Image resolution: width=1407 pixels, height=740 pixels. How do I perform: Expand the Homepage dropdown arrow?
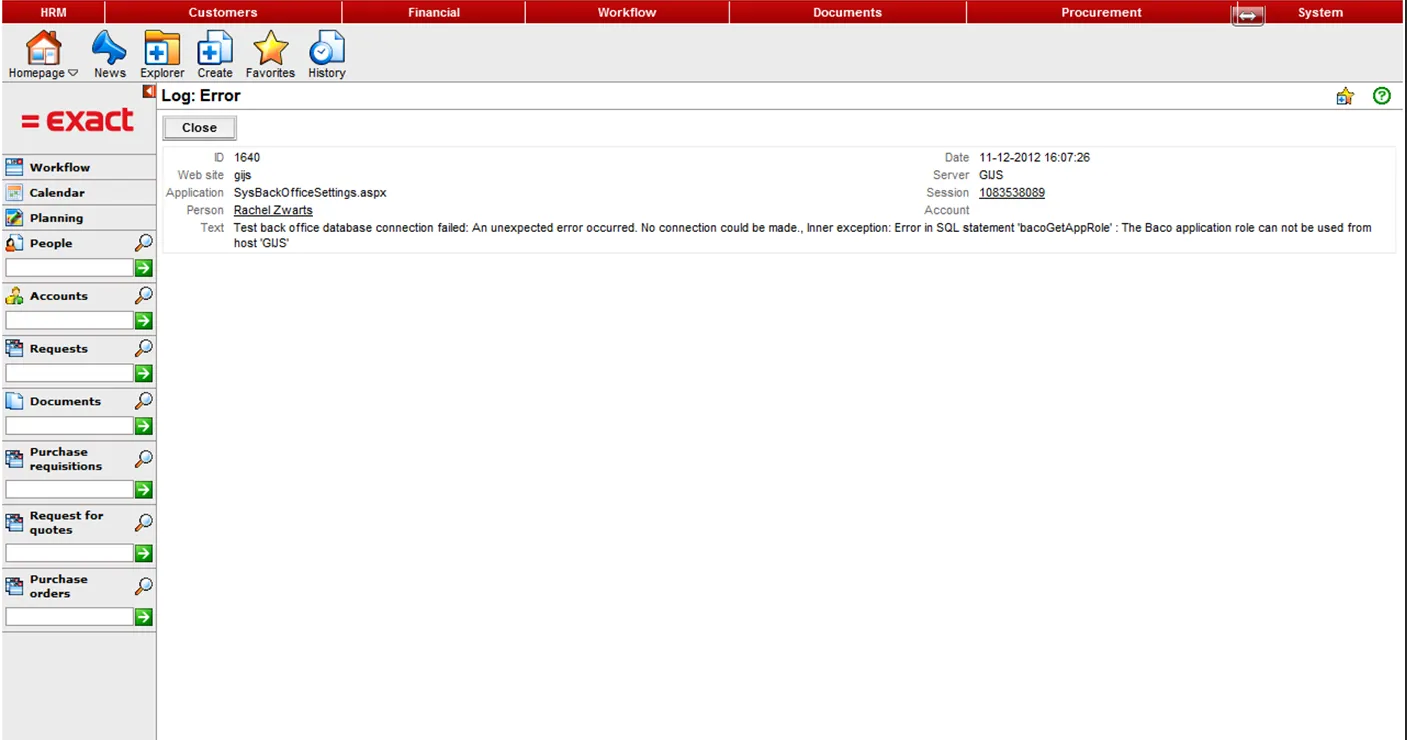(x=73, y=73)
